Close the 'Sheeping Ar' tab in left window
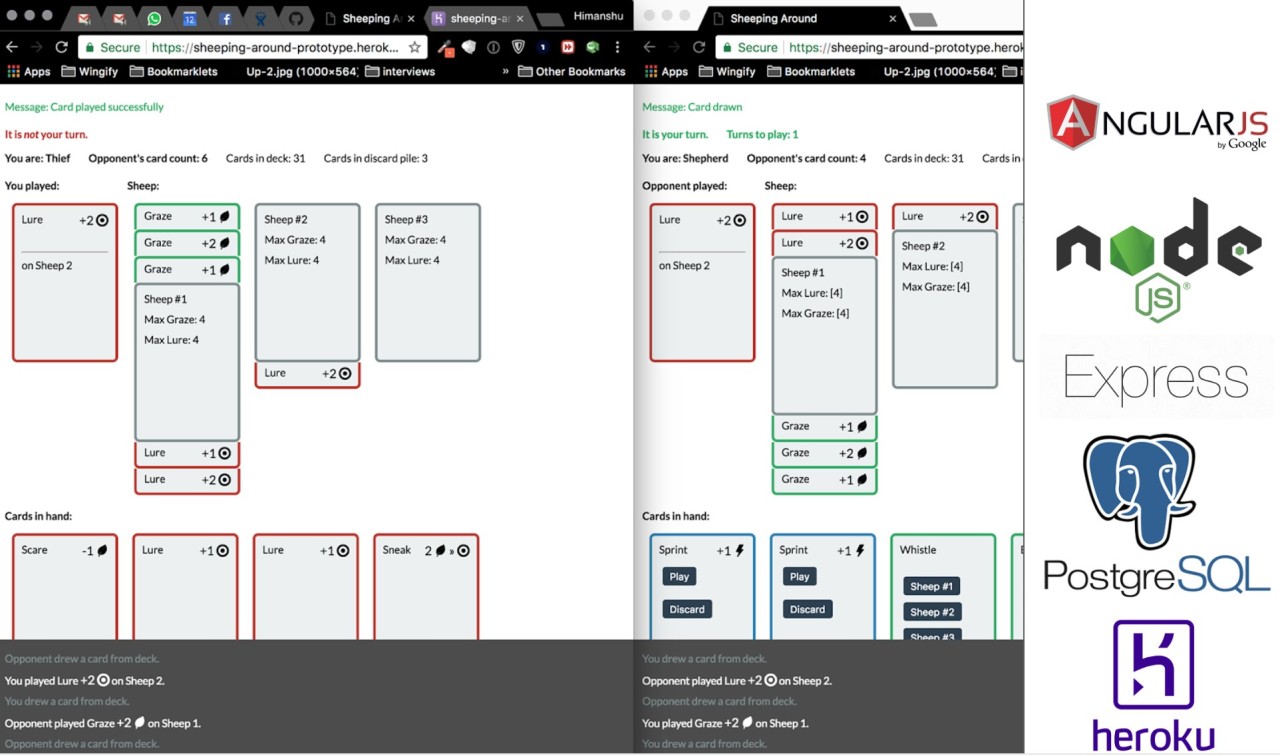The image size is (1280, 756). tap(411, 18)
